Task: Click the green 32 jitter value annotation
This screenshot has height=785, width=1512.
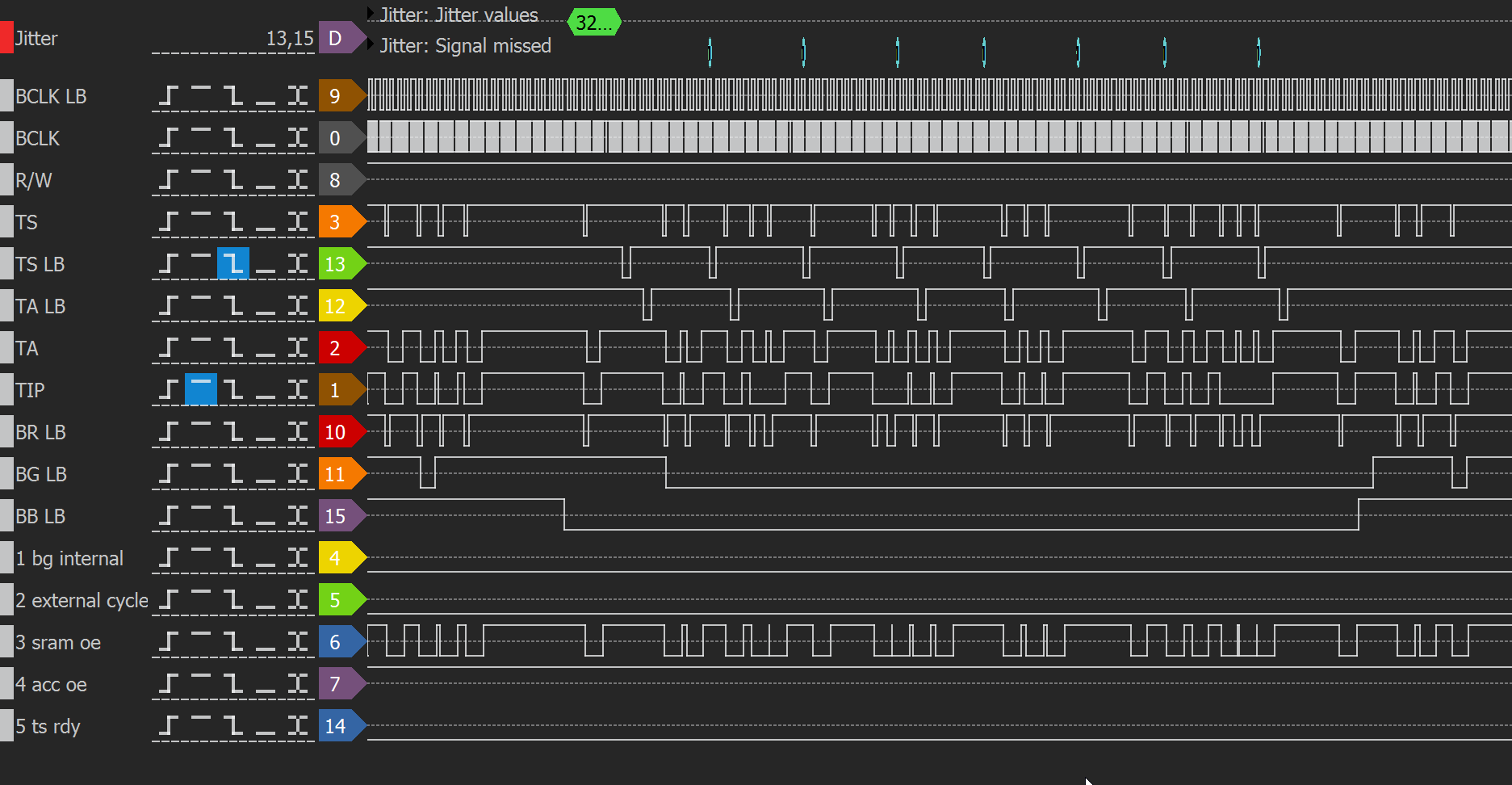Action: click(x=593, y=23)
